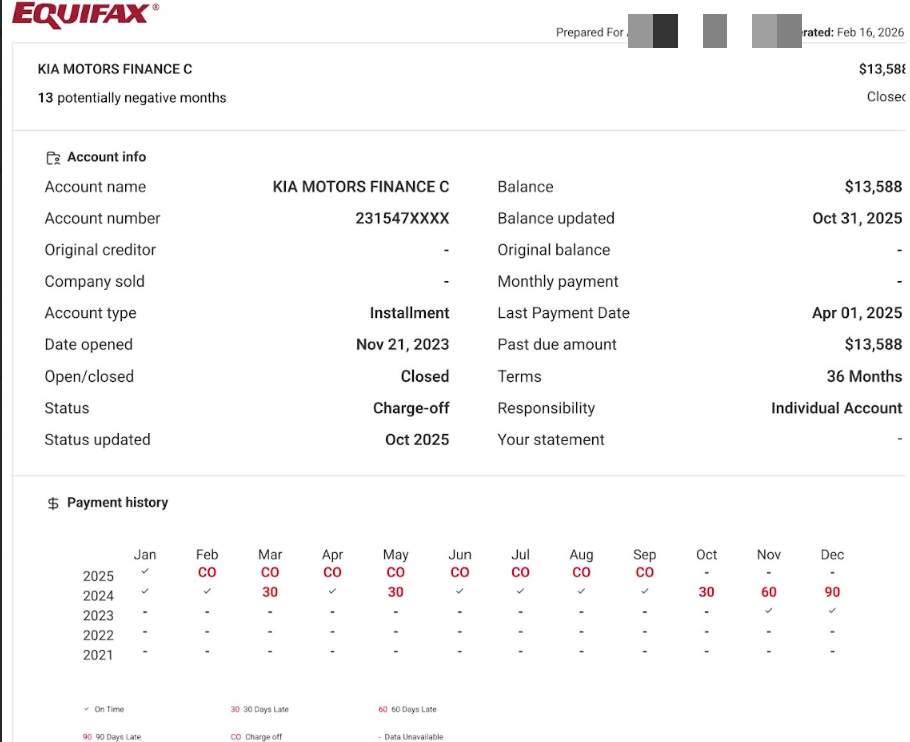Click the November 2023 on-time checkmark
Screen dimensions: 910x742
(769, 611)
